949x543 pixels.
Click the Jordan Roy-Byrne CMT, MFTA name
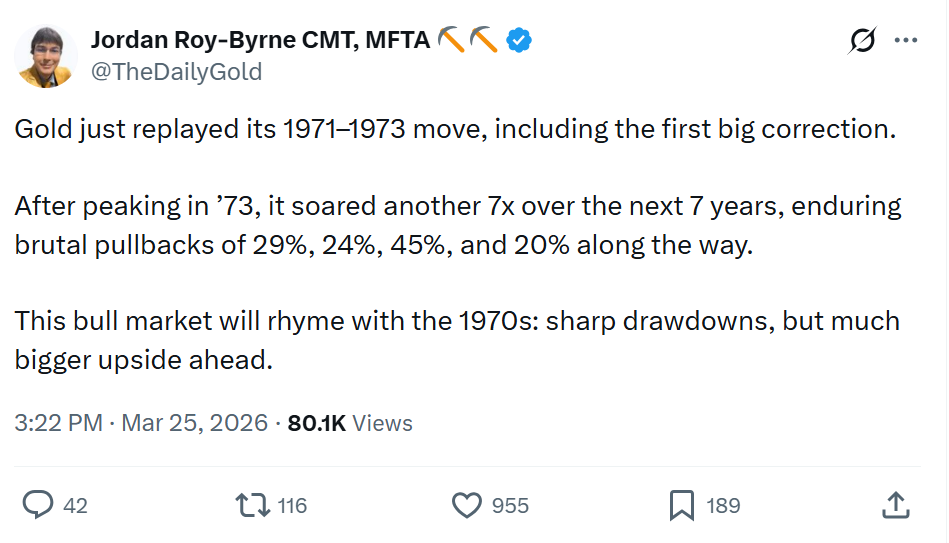point(260,40)
